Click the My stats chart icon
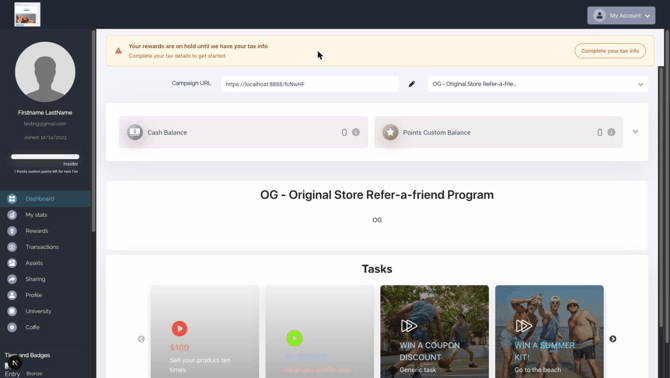The height and width of the screenshot is (378, 670). [x=12, y=215]
